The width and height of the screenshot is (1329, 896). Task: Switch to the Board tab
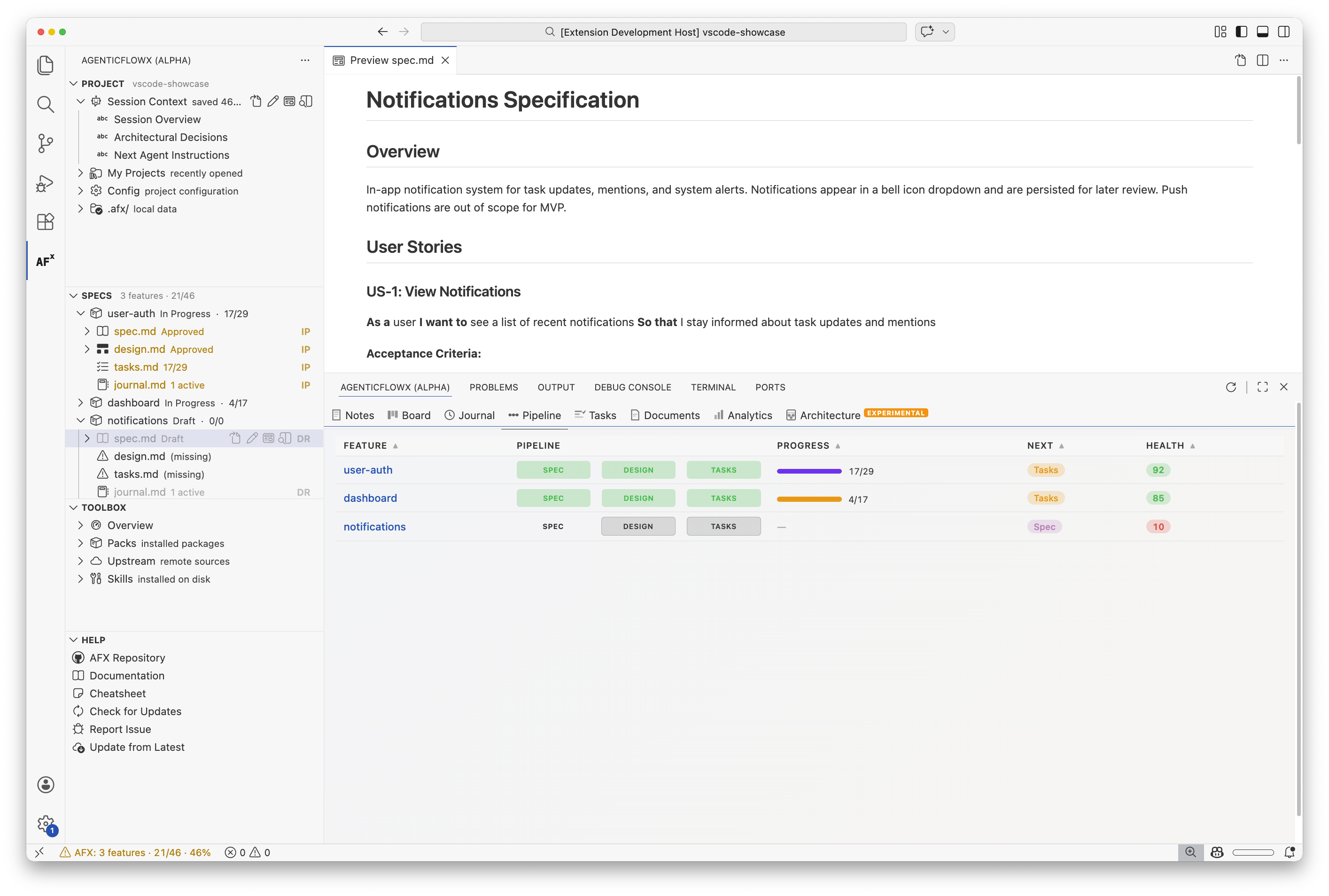pos(409,415)
